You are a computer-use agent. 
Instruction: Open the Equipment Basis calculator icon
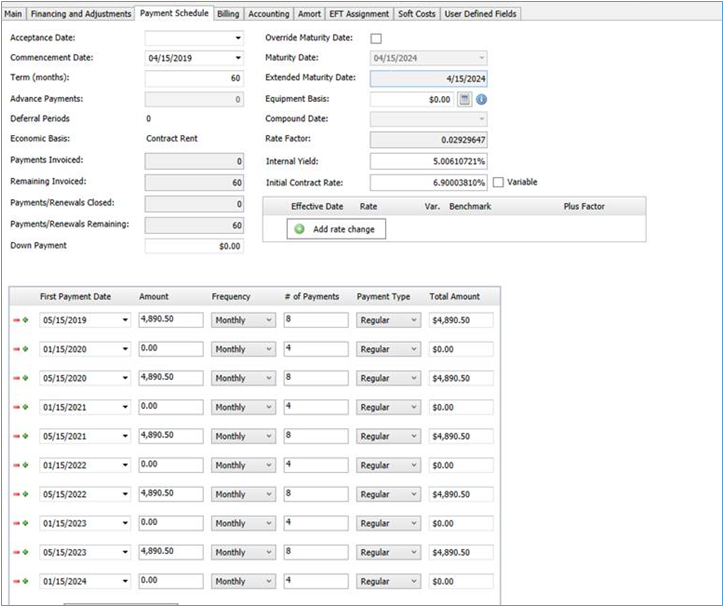(x=465, y=99)
